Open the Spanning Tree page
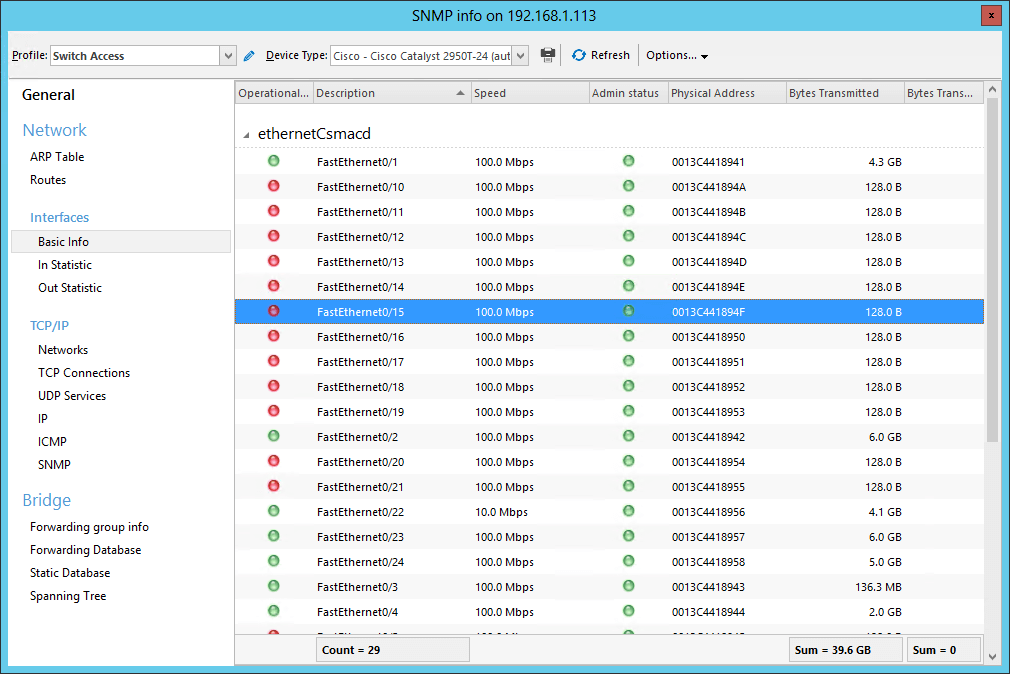This screenshot has height=674, width=1010. pos(68,596)
